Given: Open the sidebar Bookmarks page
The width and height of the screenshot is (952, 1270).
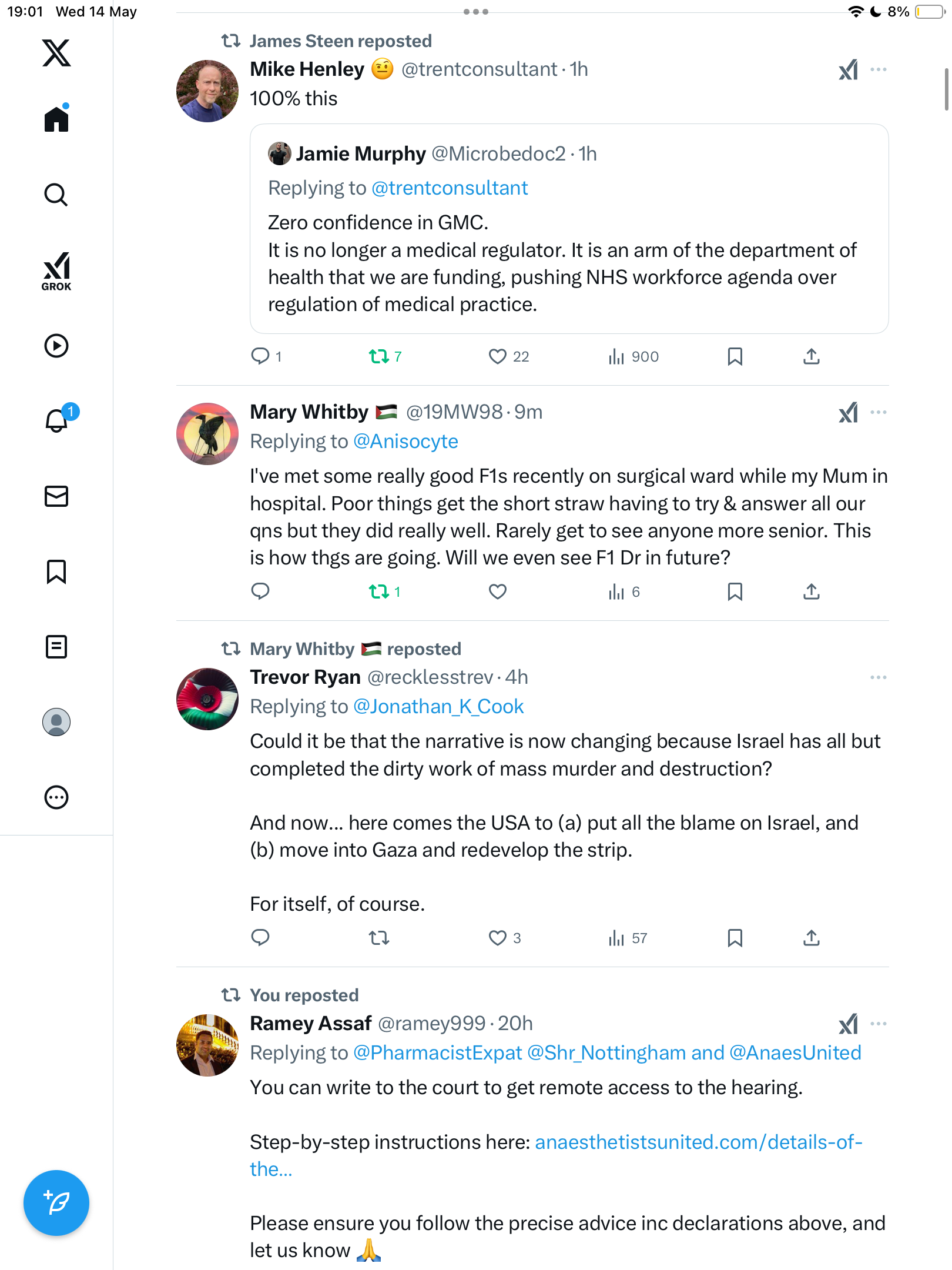Looking at the screenshot, I should (56, 571).
